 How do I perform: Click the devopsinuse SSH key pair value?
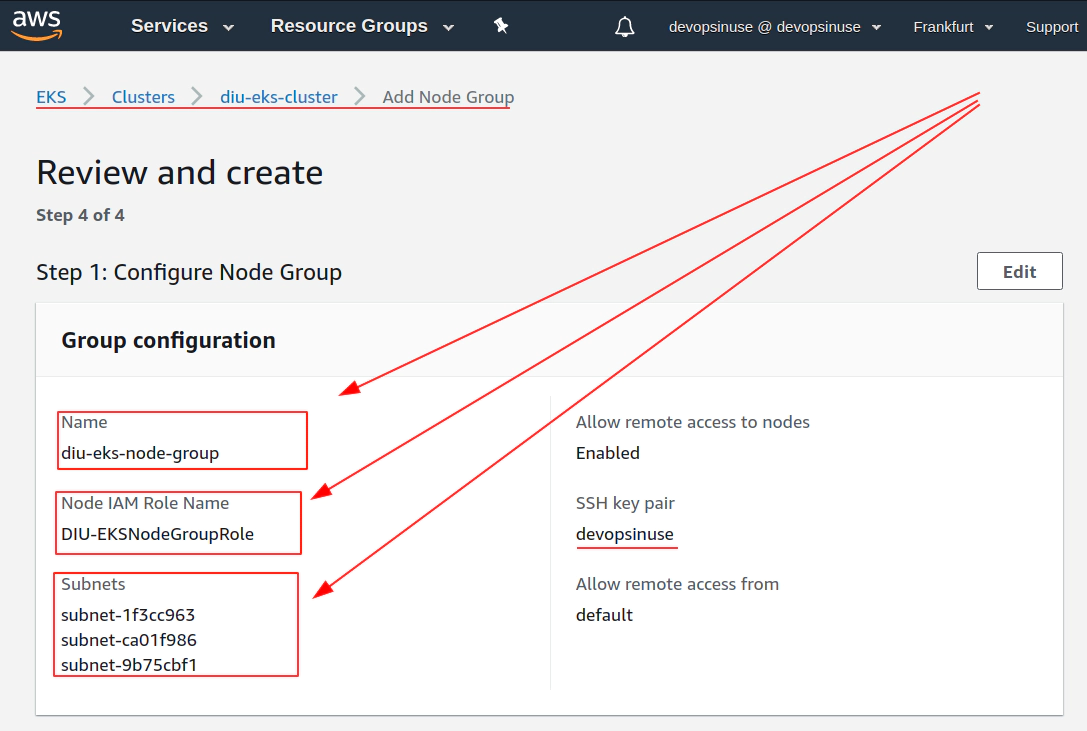(625, 535)
